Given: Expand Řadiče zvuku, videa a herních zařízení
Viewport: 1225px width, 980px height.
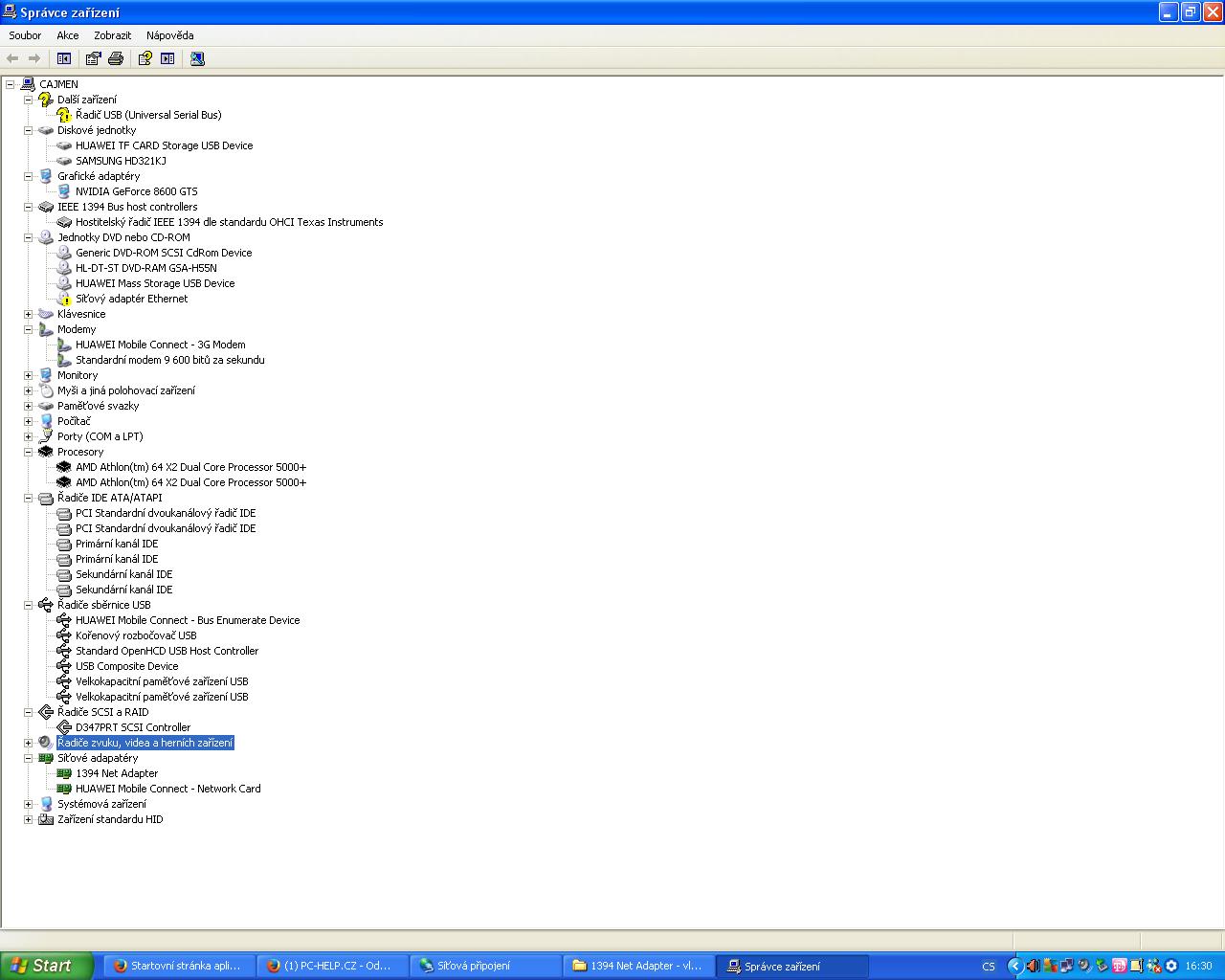Looking at the screenshot, I should [28, 743].
